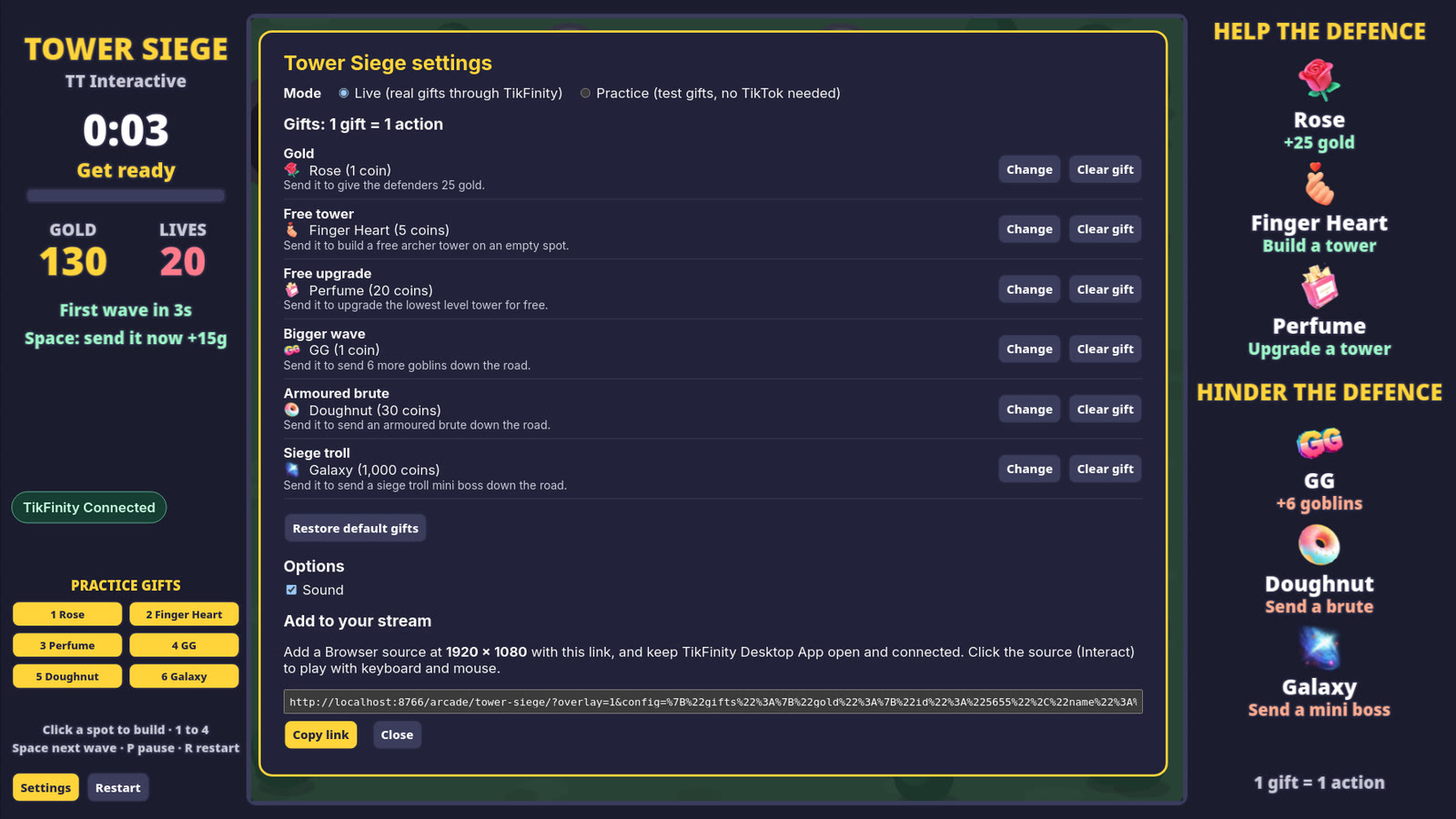Click the Galaxy icon in the right panel

tap(1319, 648)
